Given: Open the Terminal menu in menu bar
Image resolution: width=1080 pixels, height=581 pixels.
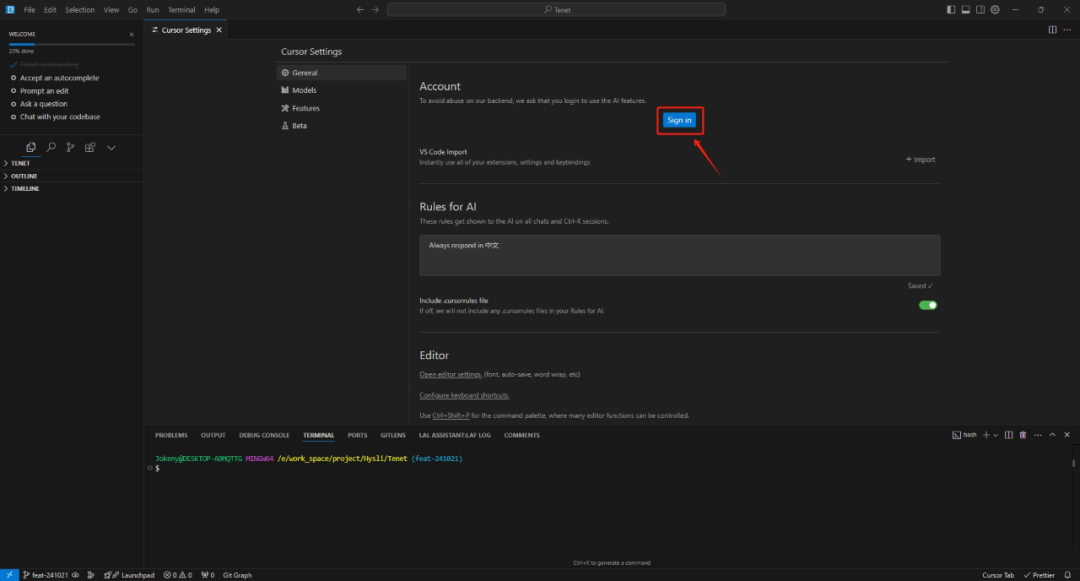Looking at the screenshot, I should (181, 10).
